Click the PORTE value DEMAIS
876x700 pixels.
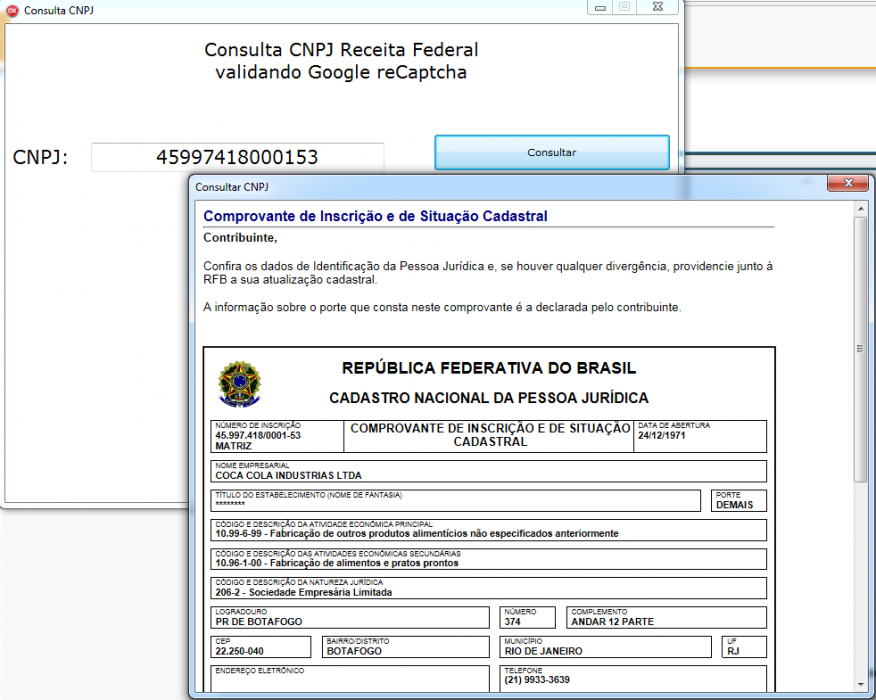click(x=735, y=504)
